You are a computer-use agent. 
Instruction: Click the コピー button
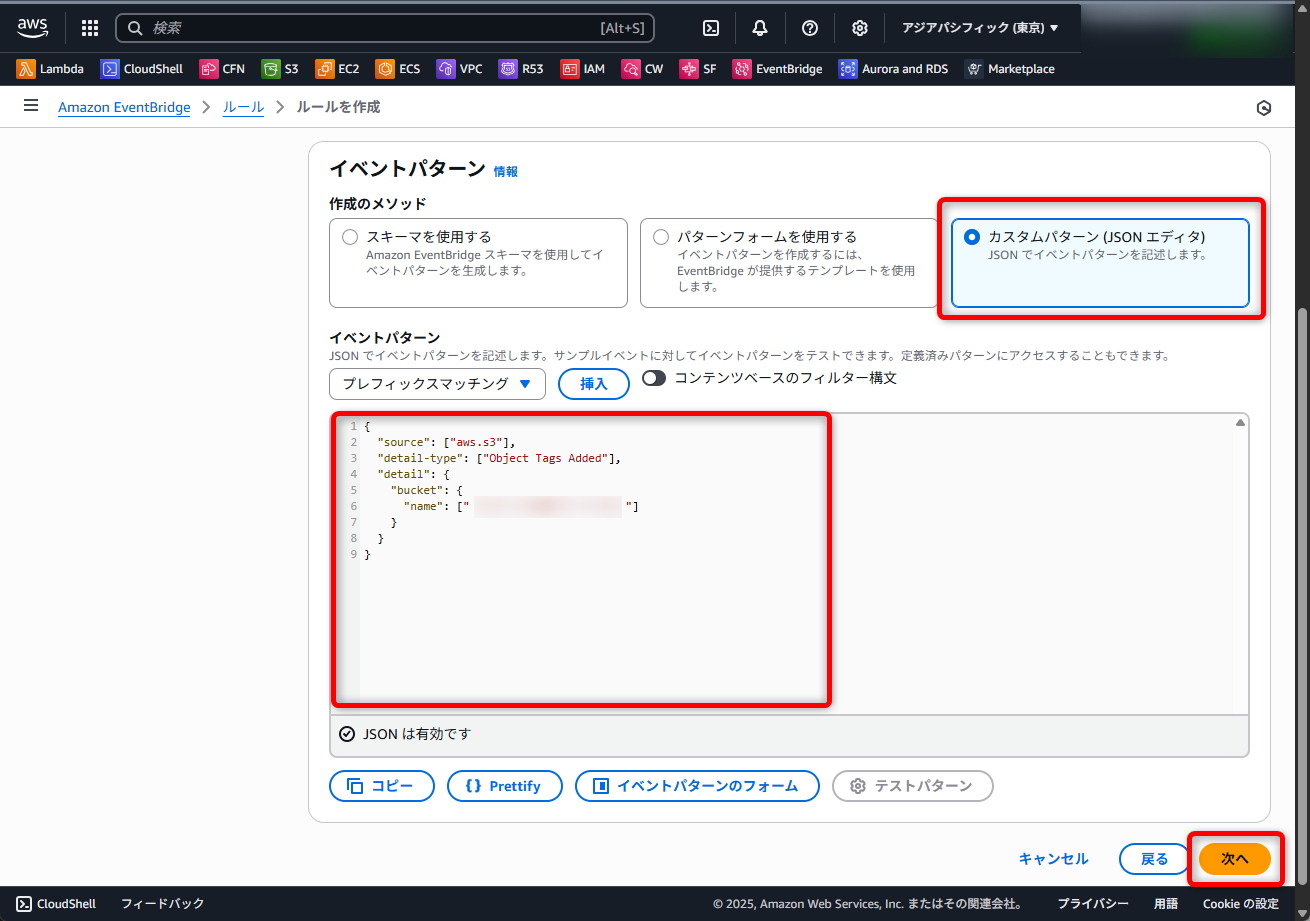click(382, 786)
